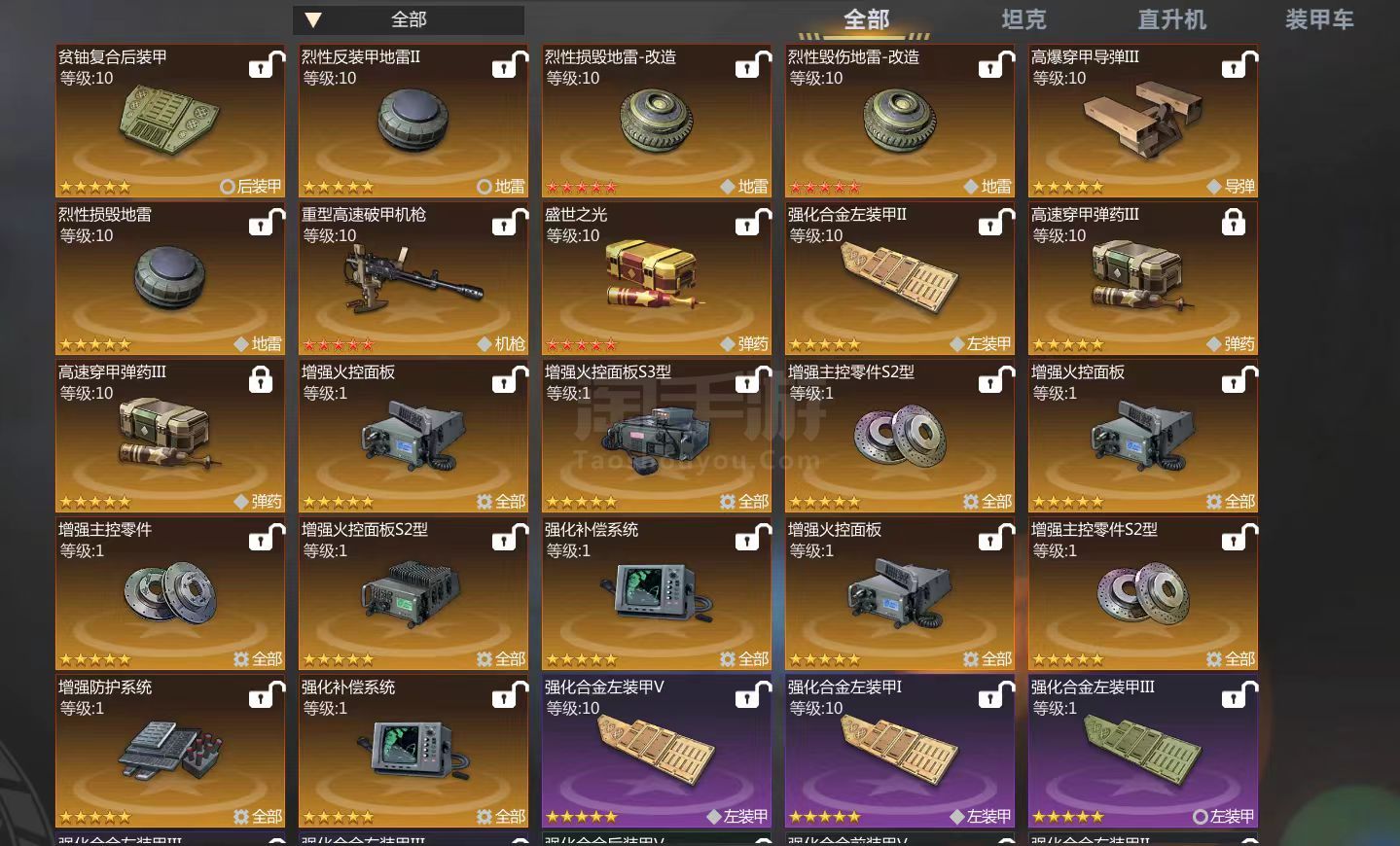Viewport: 1400px width, 846px height.
Task: Click the 强化合金左装甲II item card
Action: 900,279
